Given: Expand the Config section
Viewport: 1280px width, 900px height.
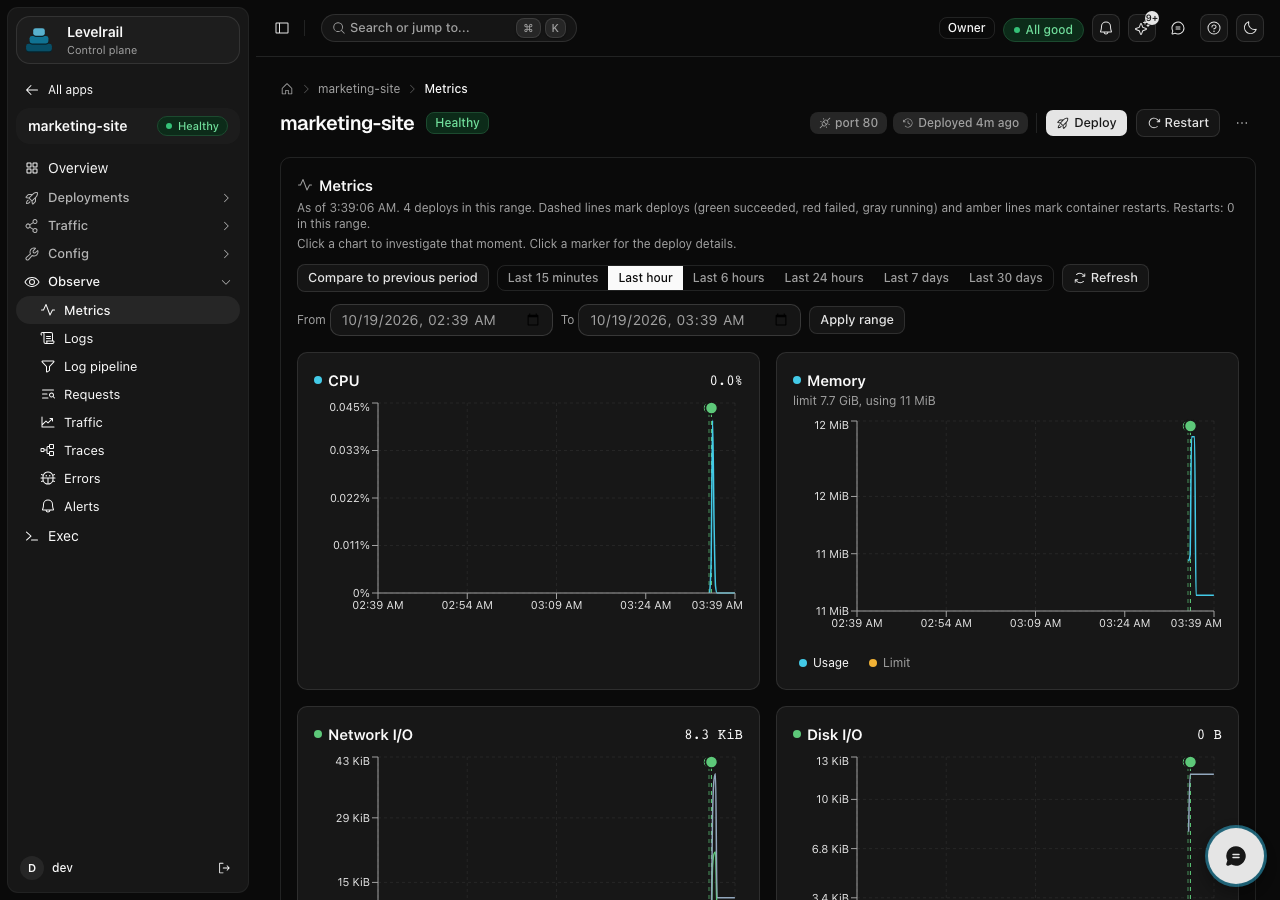Looking at the screenshot, I should pos(128,254).
